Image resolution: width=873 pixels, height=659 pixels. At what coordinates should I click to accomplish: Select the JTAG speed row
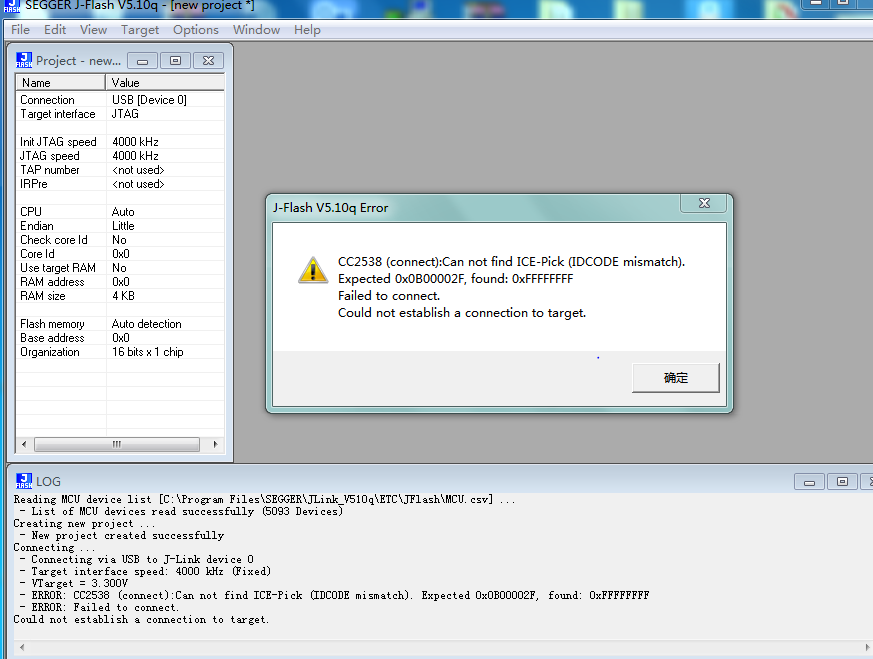pyautogui.click(x=120, y=156)
